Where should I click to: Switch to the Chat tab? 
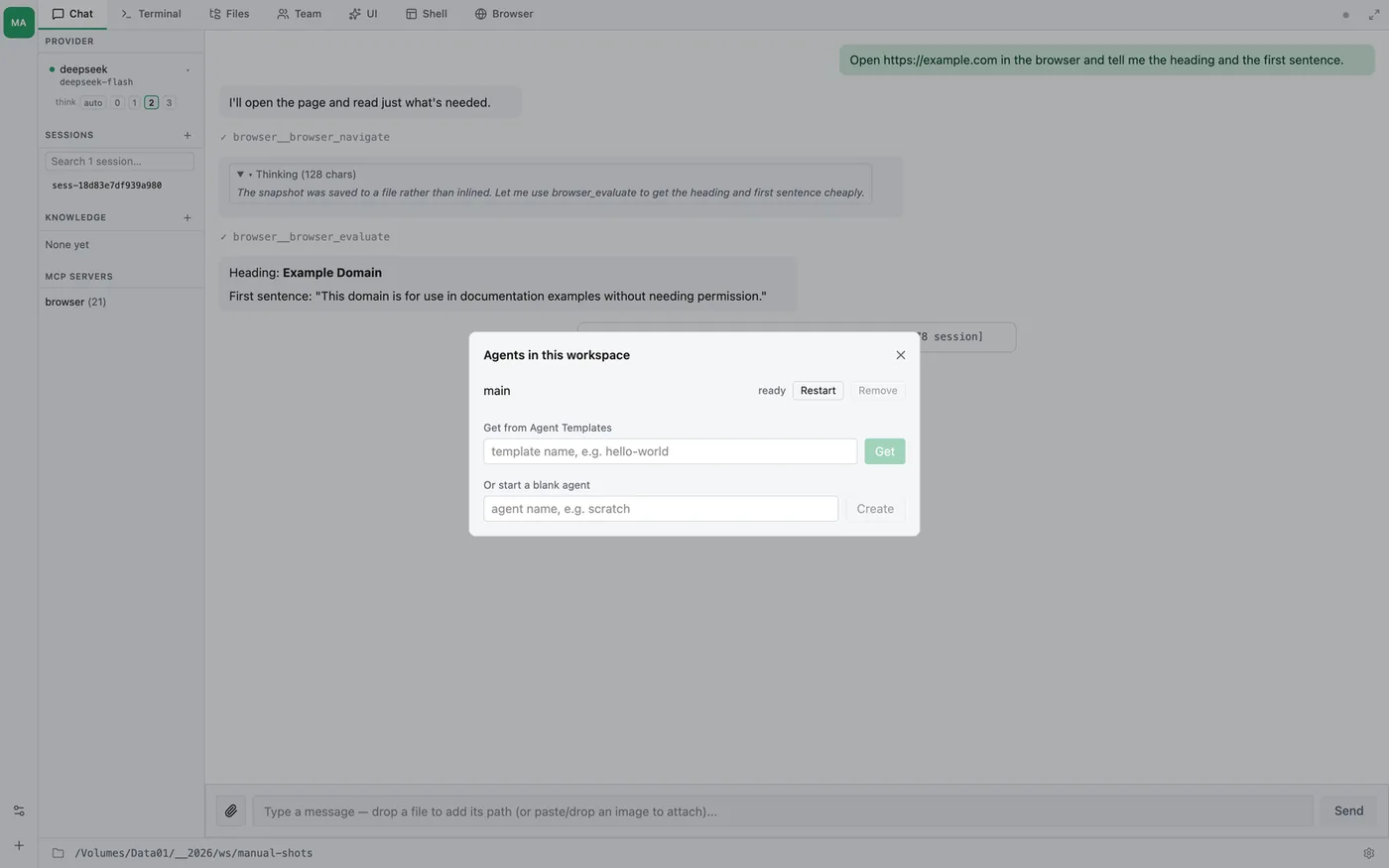tap(72, 14)
